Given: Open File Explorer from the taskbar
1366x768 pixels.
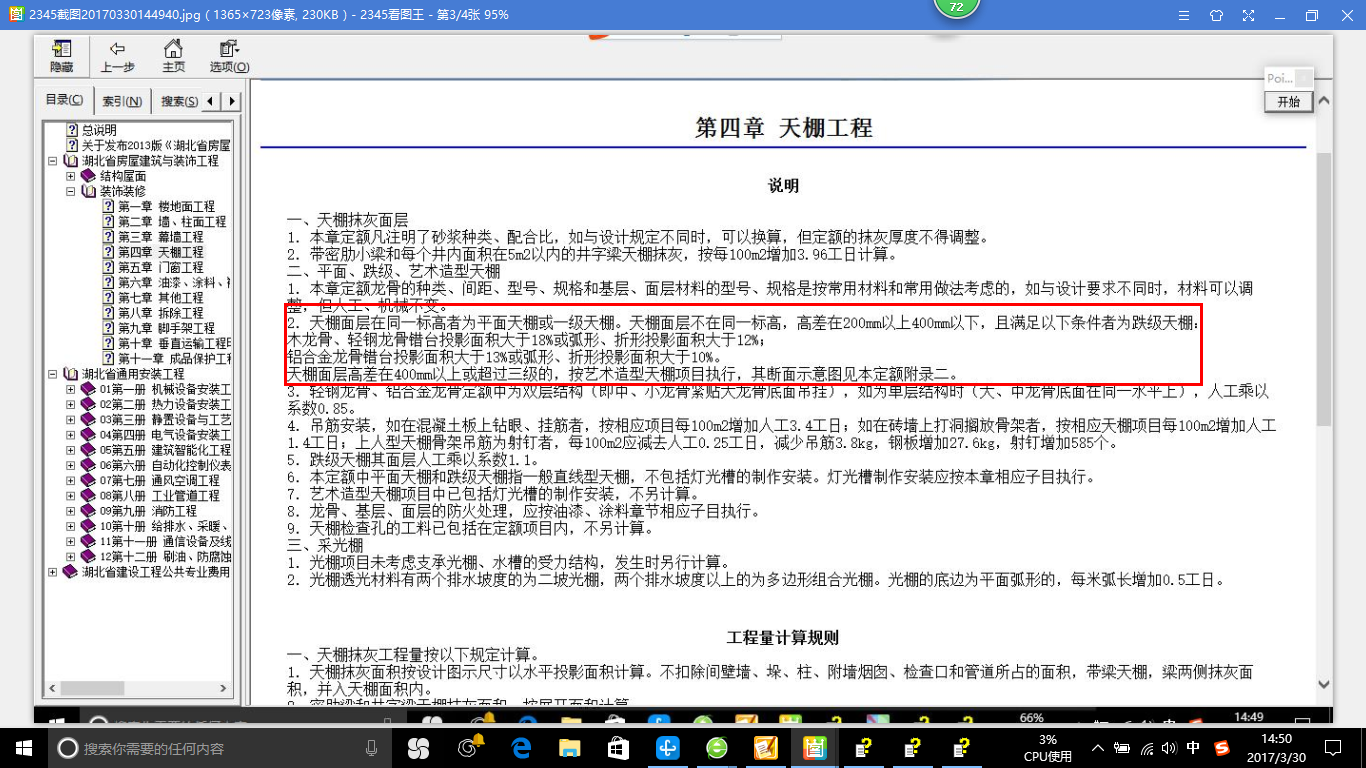Looking at the screenshot, I should tap(569, 747).
